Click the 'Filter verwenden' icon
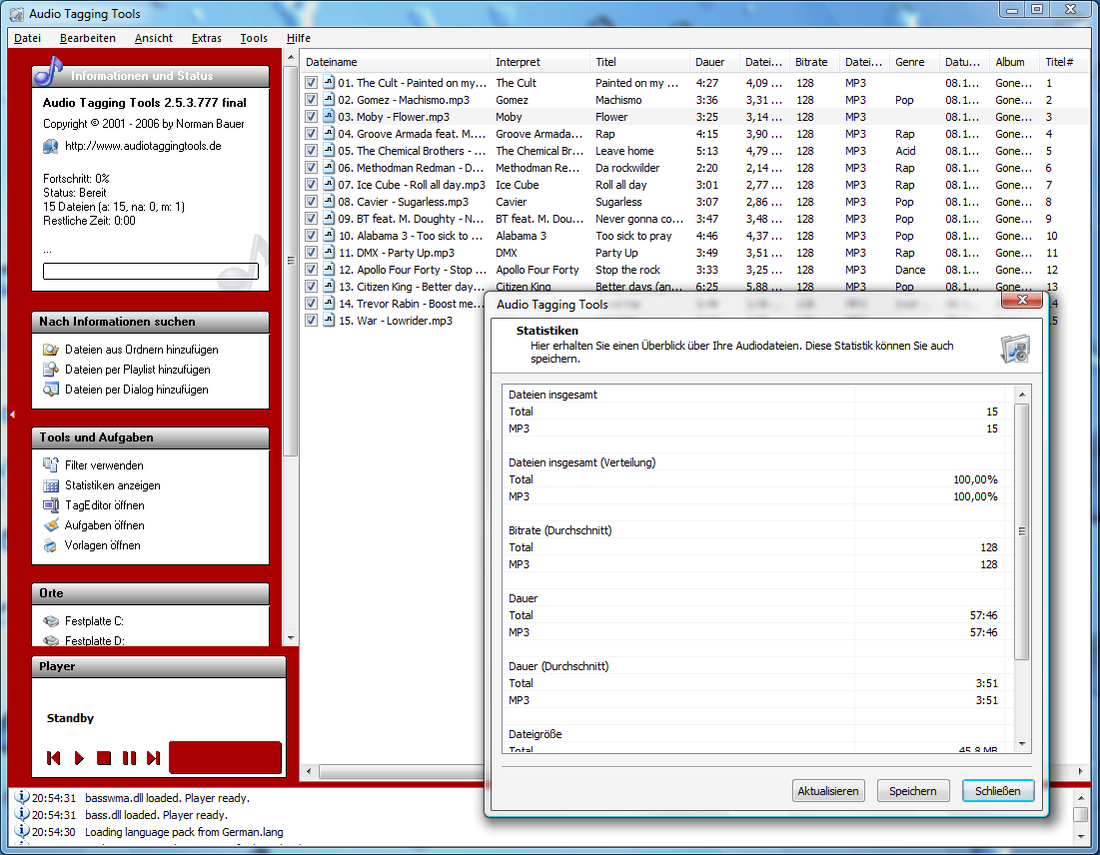 point(51,465)
